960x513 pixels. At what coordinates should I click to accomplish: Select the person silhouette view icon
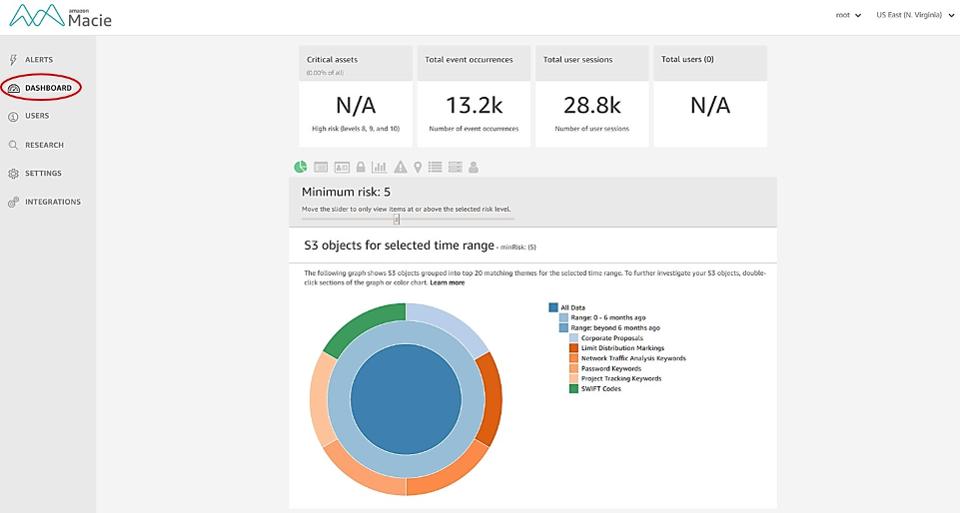(x=473, y=167)
